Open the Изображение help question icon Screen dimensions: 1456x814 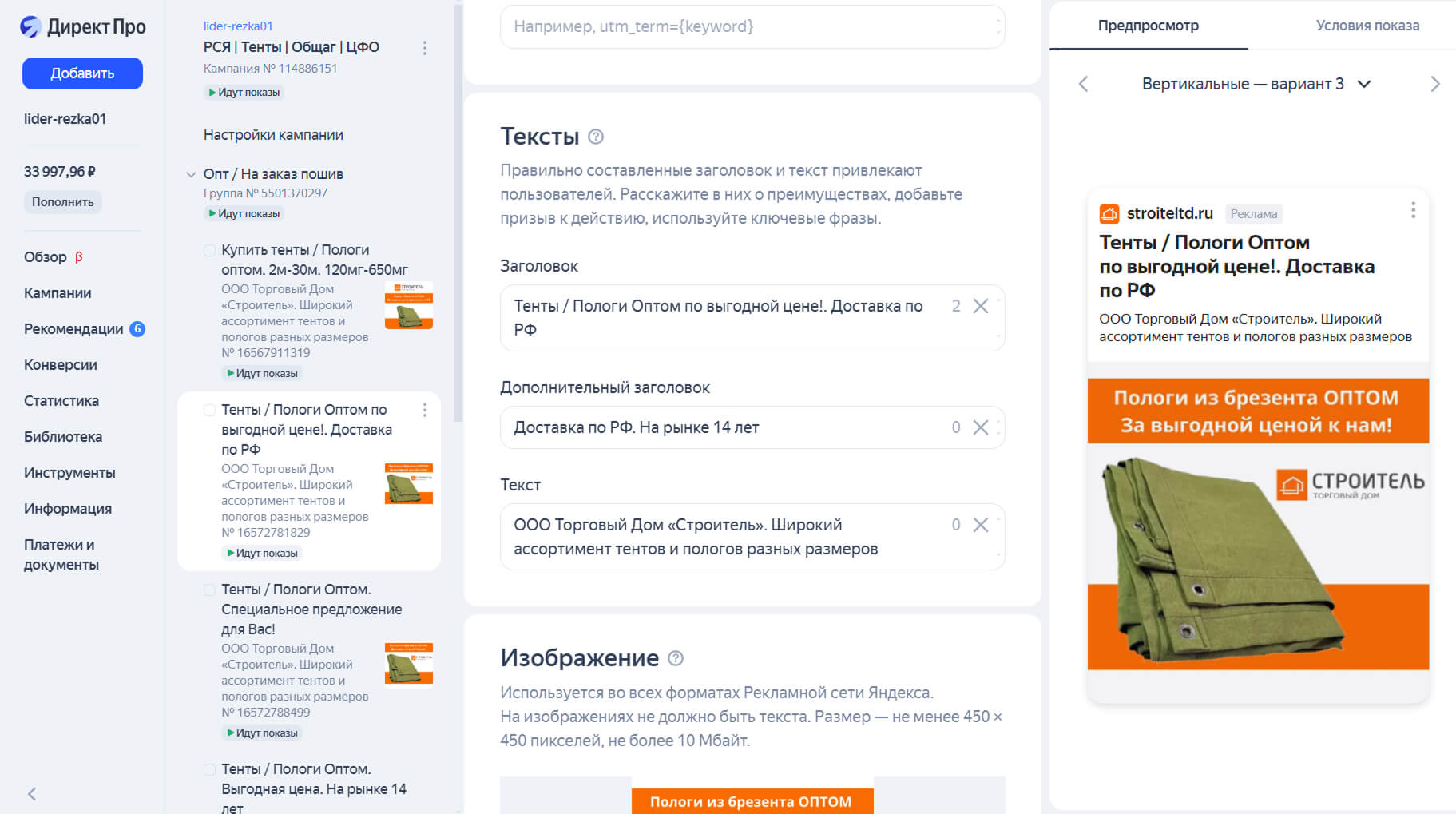pyautogui.click(x=676, y=658)
